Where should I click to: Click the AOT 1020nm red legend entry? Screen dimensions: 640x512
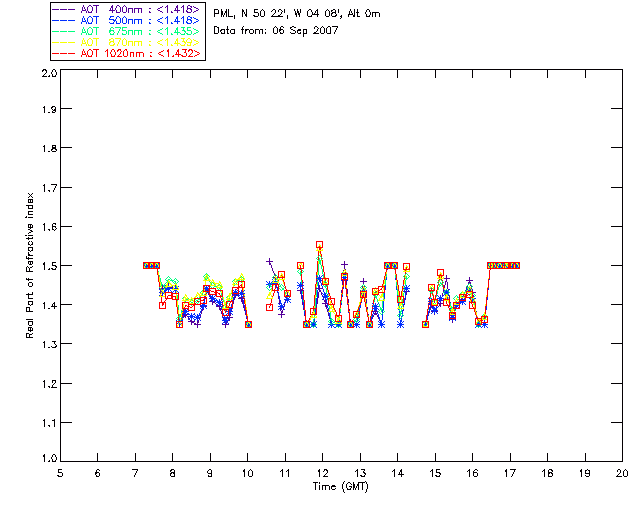point(127,53)
